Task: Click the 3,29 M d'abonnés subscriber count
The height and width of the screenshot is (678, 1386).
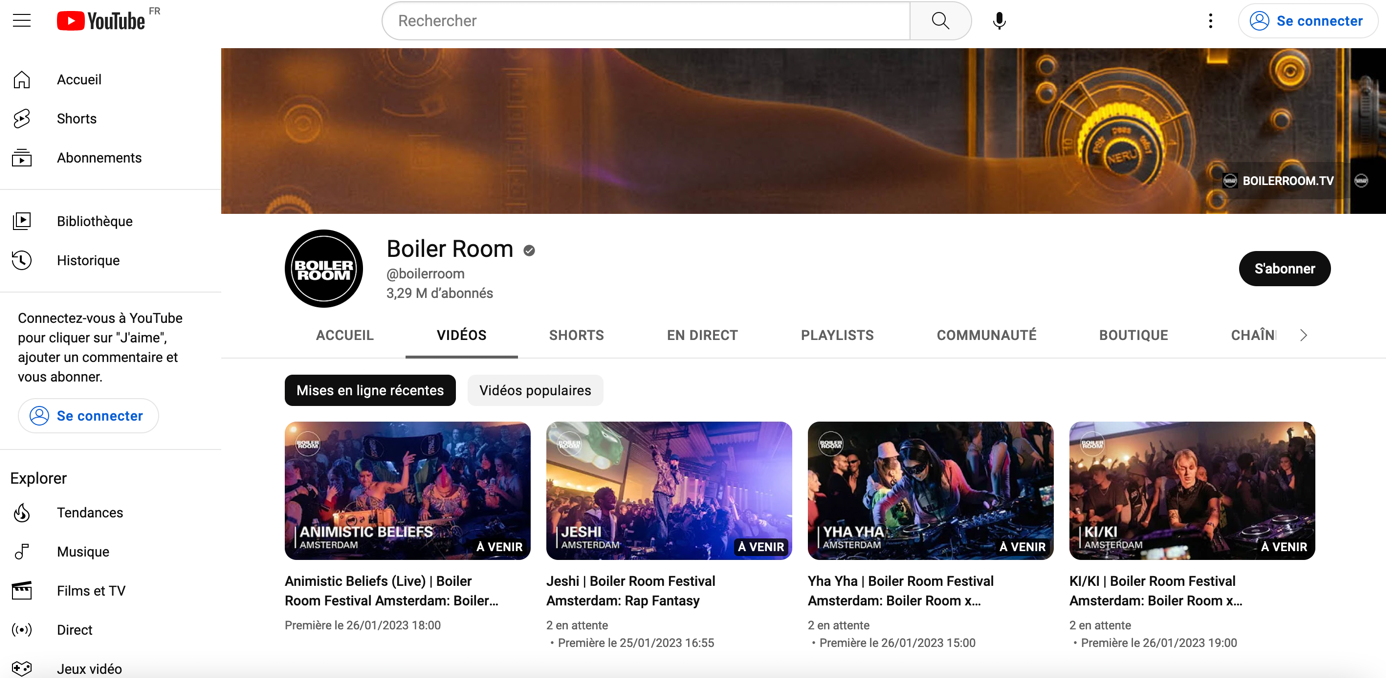Action: coord(440,294)
